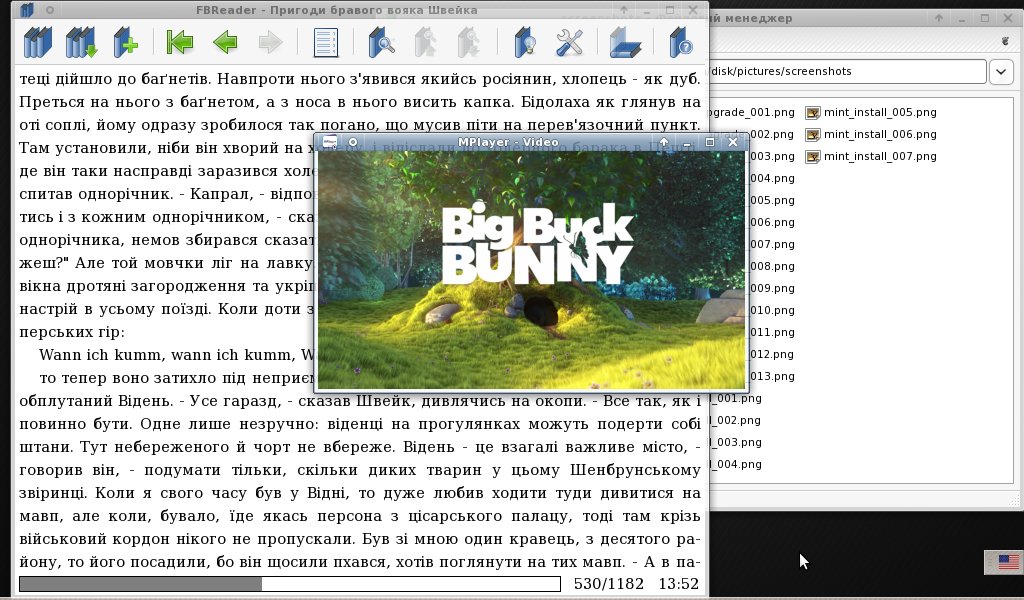The image size is (1024, 600).
Task: Open the FBReader network library
Action: coord(81,43)
